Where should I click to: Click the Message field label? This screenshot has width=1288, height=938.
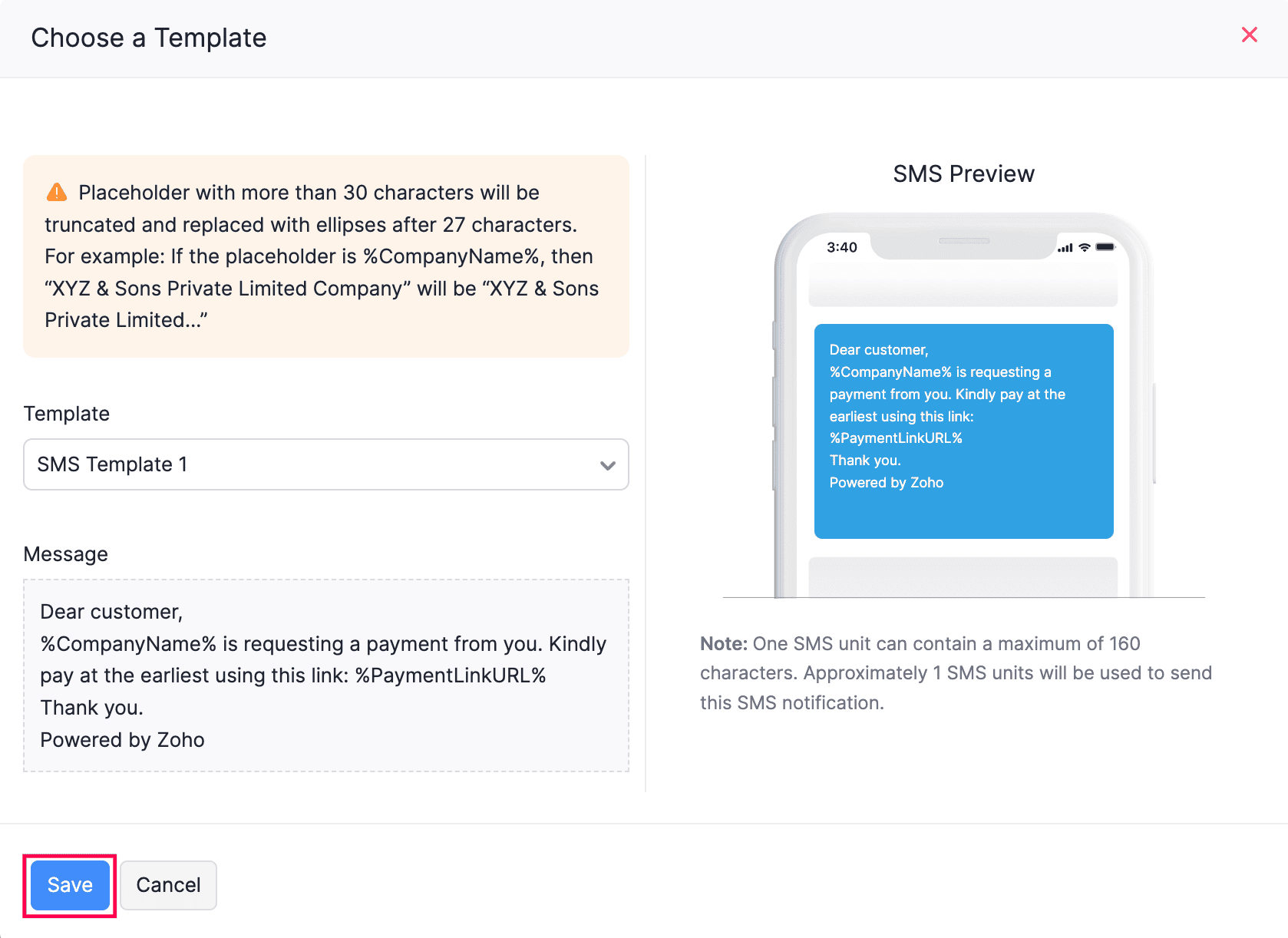66,554
